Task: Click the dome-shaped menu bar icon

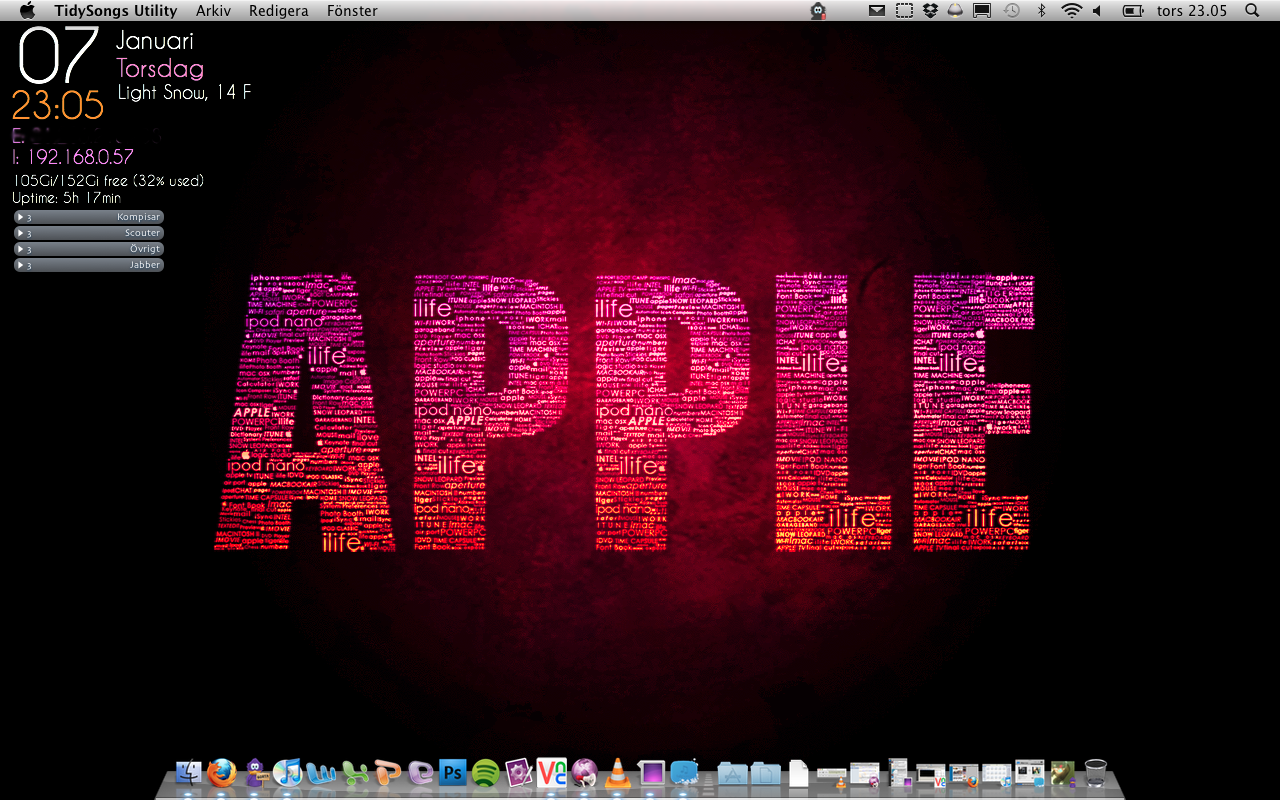Action: point(956,10)
